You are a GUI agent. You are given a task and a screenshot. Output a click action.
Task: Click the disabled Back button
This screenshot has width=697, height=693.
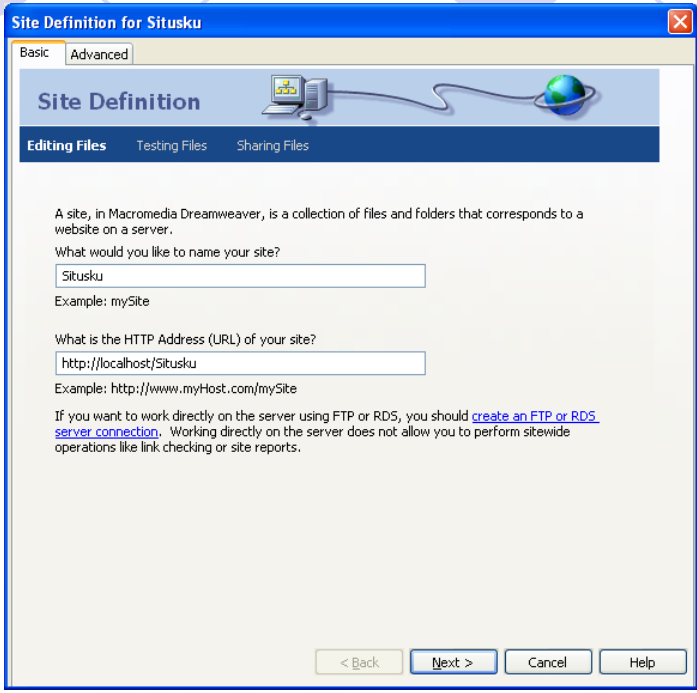click(x=359, y=662)
